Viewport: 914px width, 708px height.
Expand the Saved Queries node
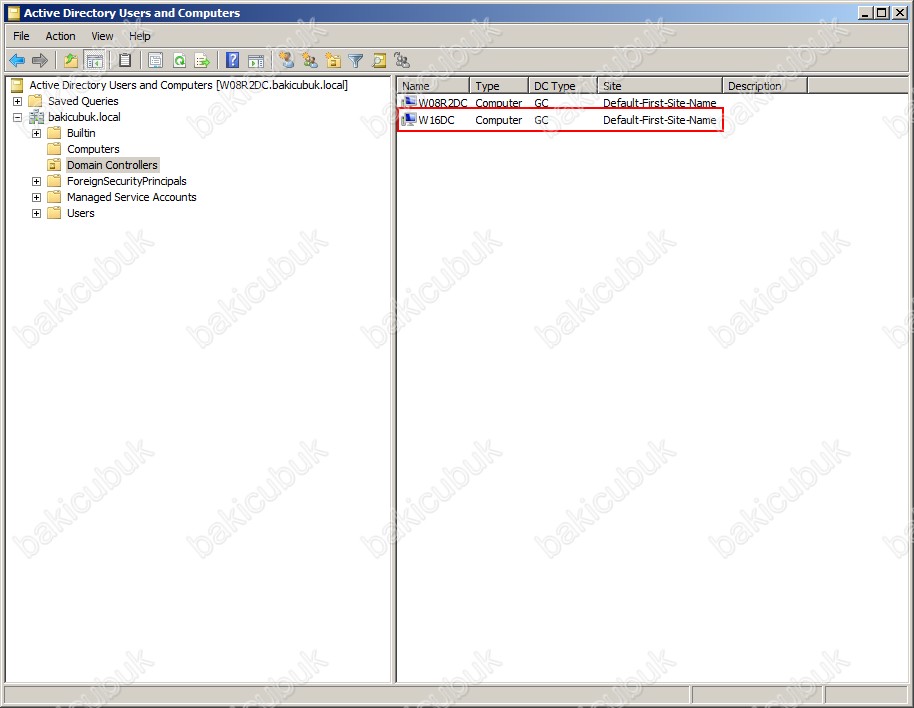[x=17, y=101]
